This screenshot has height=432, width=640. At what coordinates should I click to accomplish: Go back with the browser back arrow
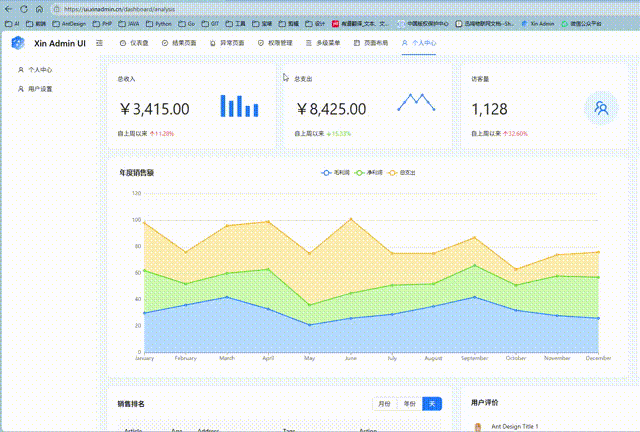8,9
